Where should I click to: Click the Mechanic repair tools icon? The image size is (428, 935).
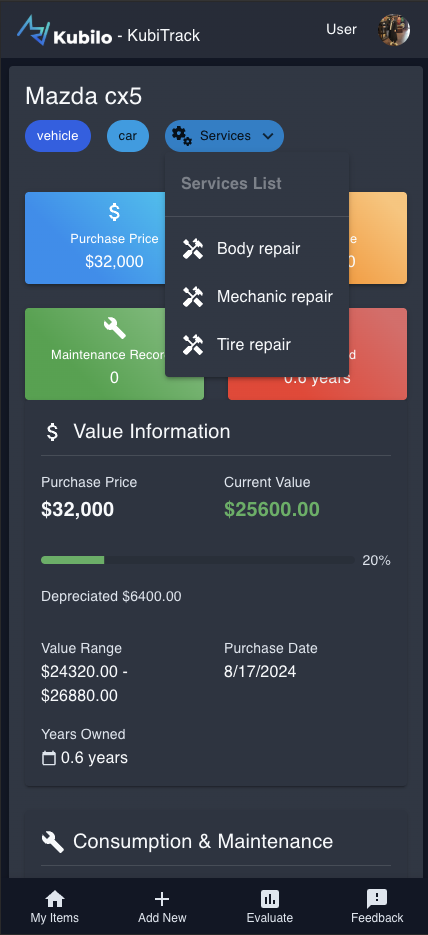click(x=193, y=296)
